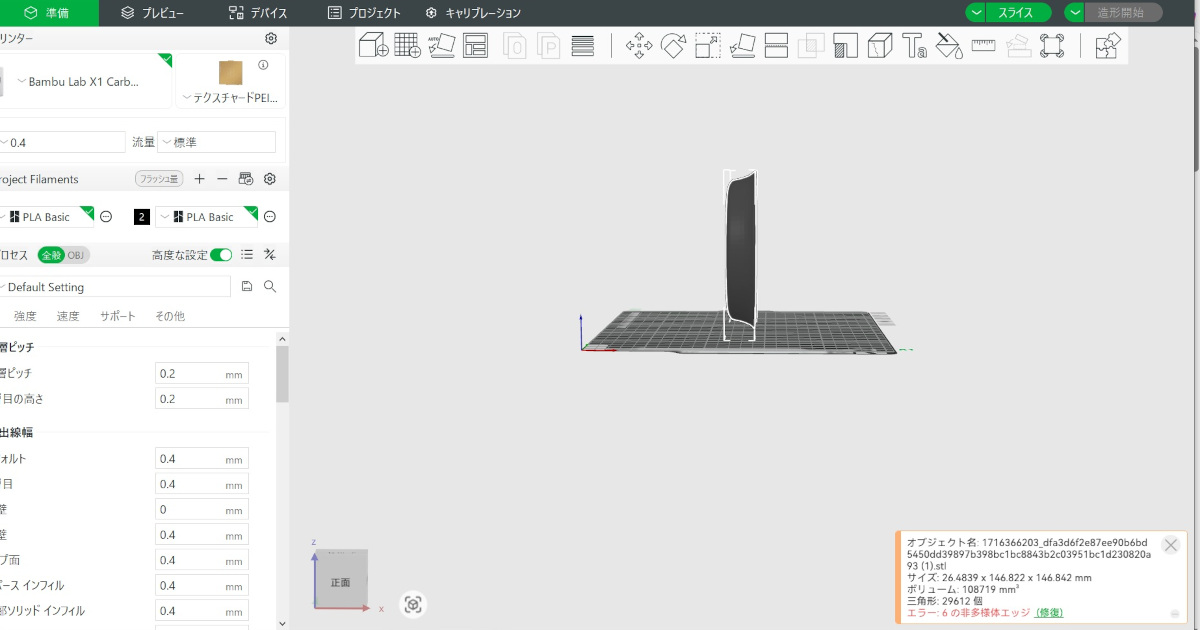The height and width of the screenshot is (630, 1200).
Task: Toggle the 高度な設定 advanced settings switch
Action: tap(221, 255)
